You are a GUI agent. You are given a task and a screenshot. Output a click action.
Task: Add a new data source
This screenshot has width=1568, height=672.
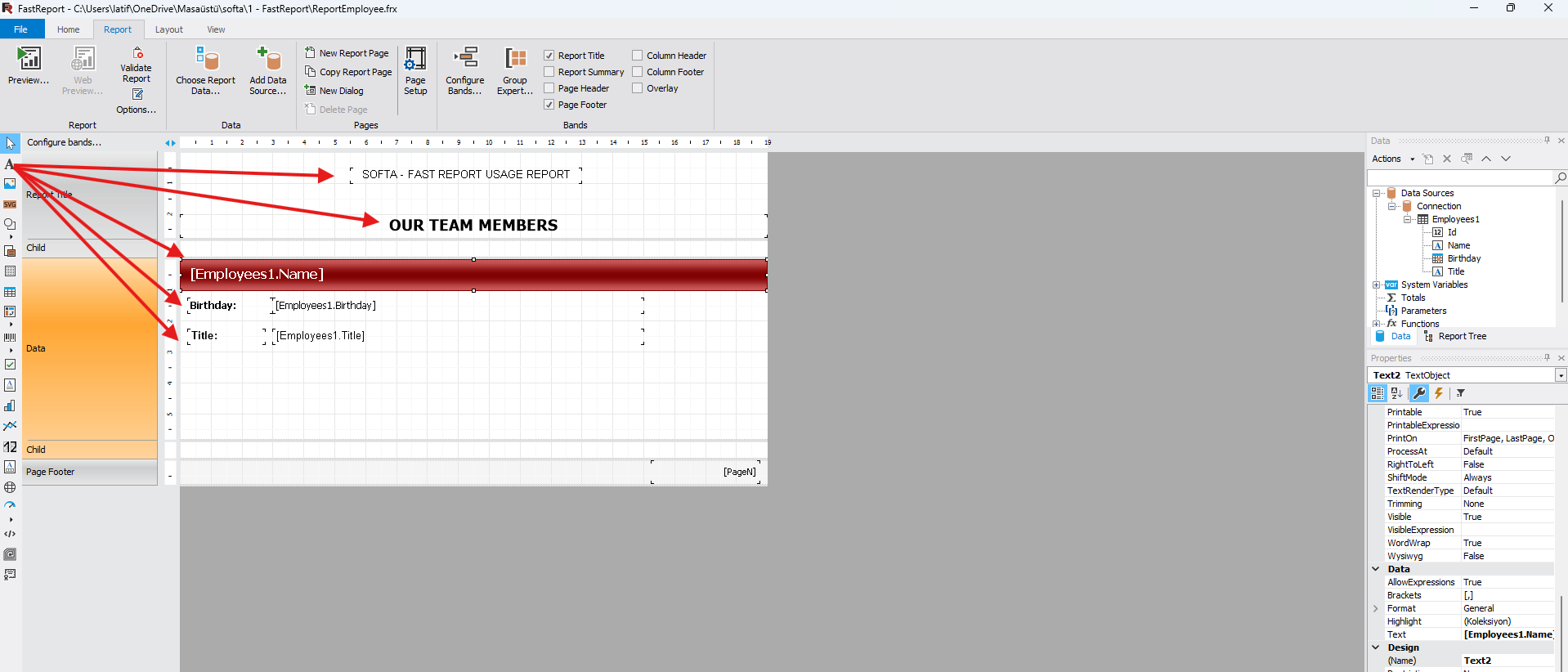pos(268,70)
